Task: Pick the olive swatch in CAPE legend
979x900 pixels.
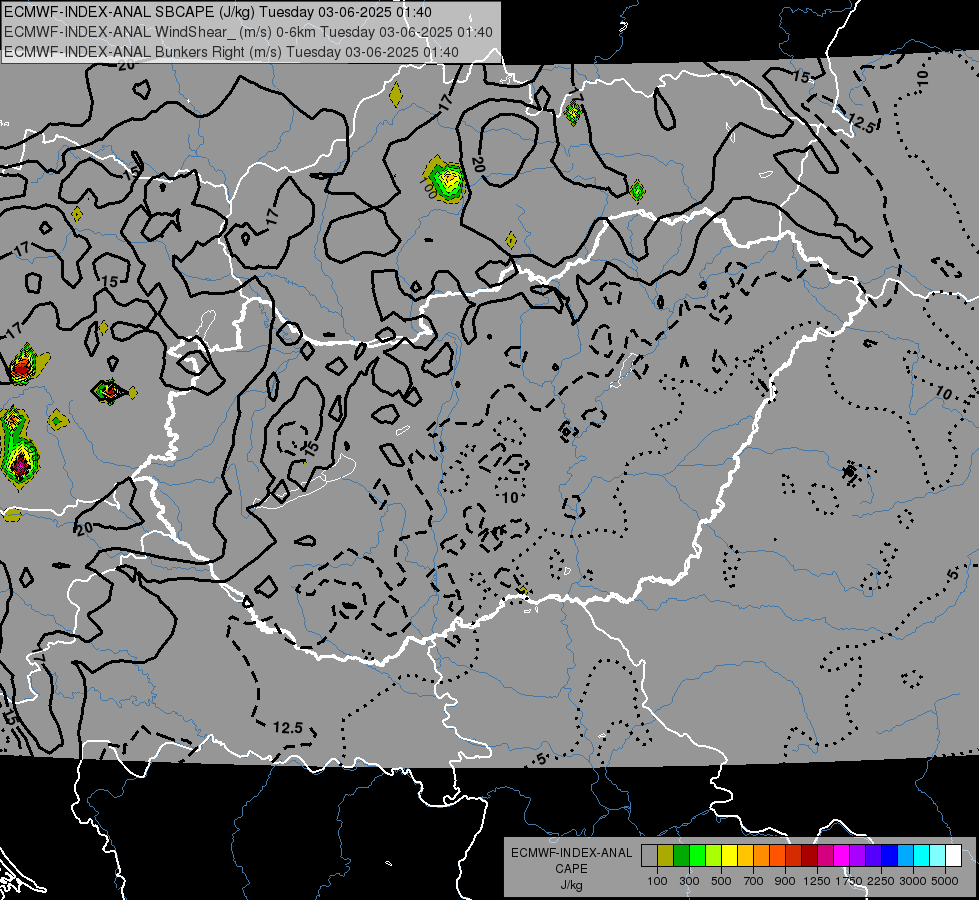Action: coord(665,856)
